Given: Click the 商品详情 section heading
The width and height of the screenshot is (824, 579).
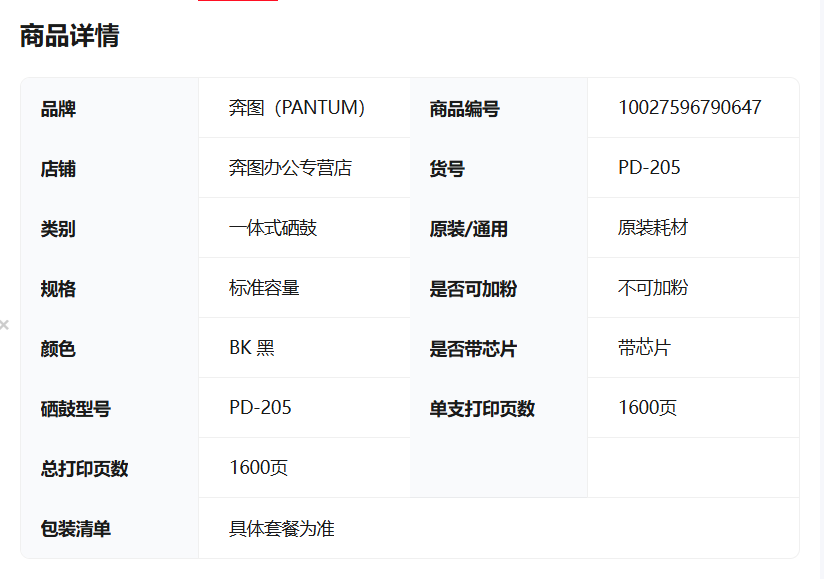Looking at the screenshot, I should pyautogui.click(x=70, y=36).
